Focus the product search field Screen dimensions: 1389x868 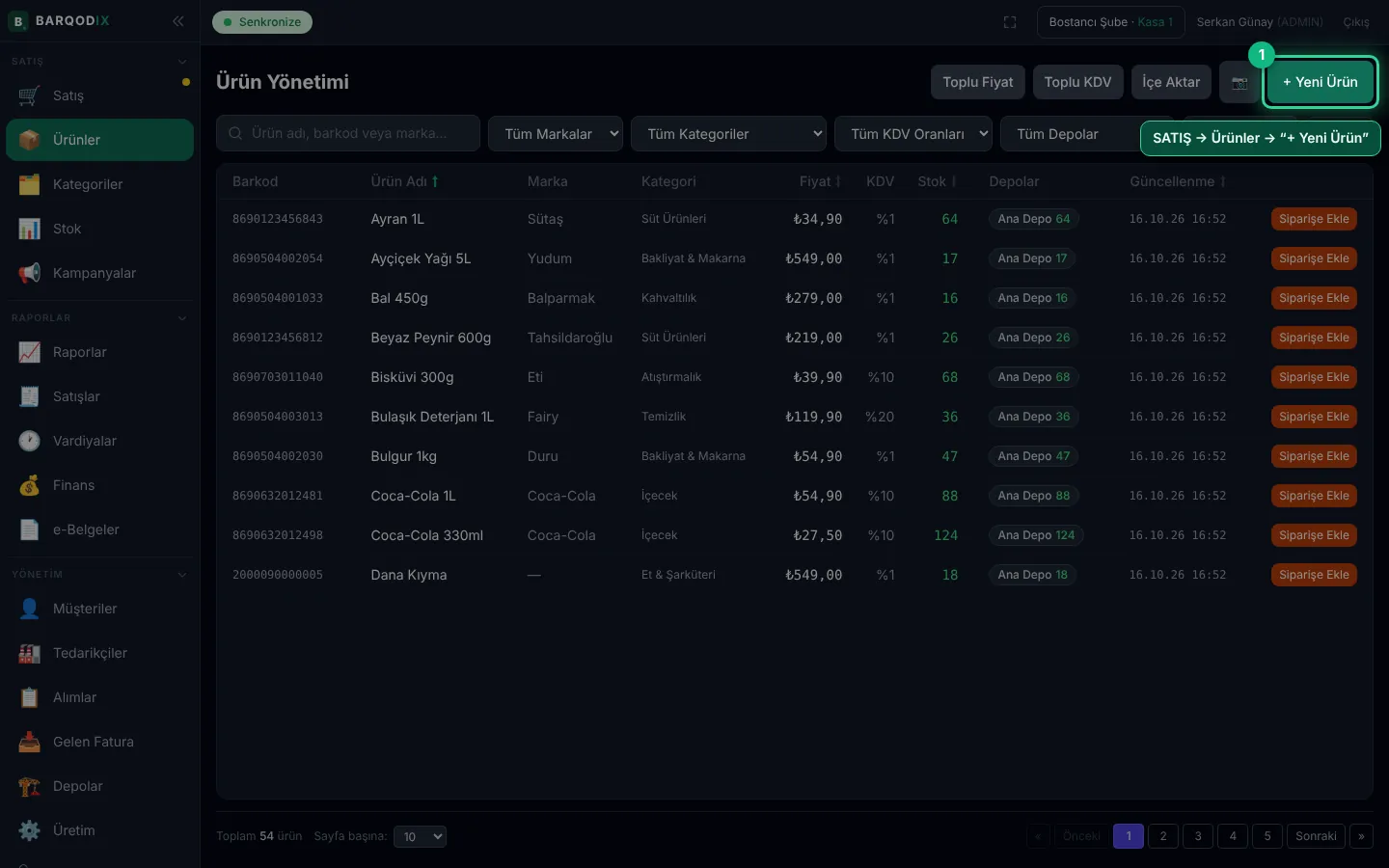(x=348, y=134)
